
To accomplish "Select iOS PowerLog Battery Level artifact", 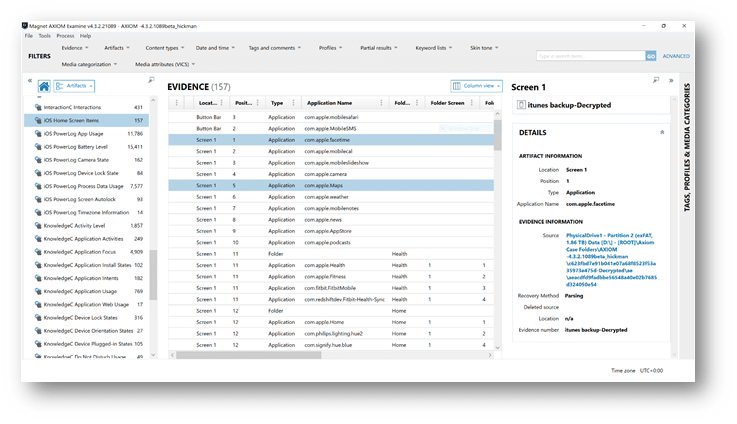I will 87,147.
